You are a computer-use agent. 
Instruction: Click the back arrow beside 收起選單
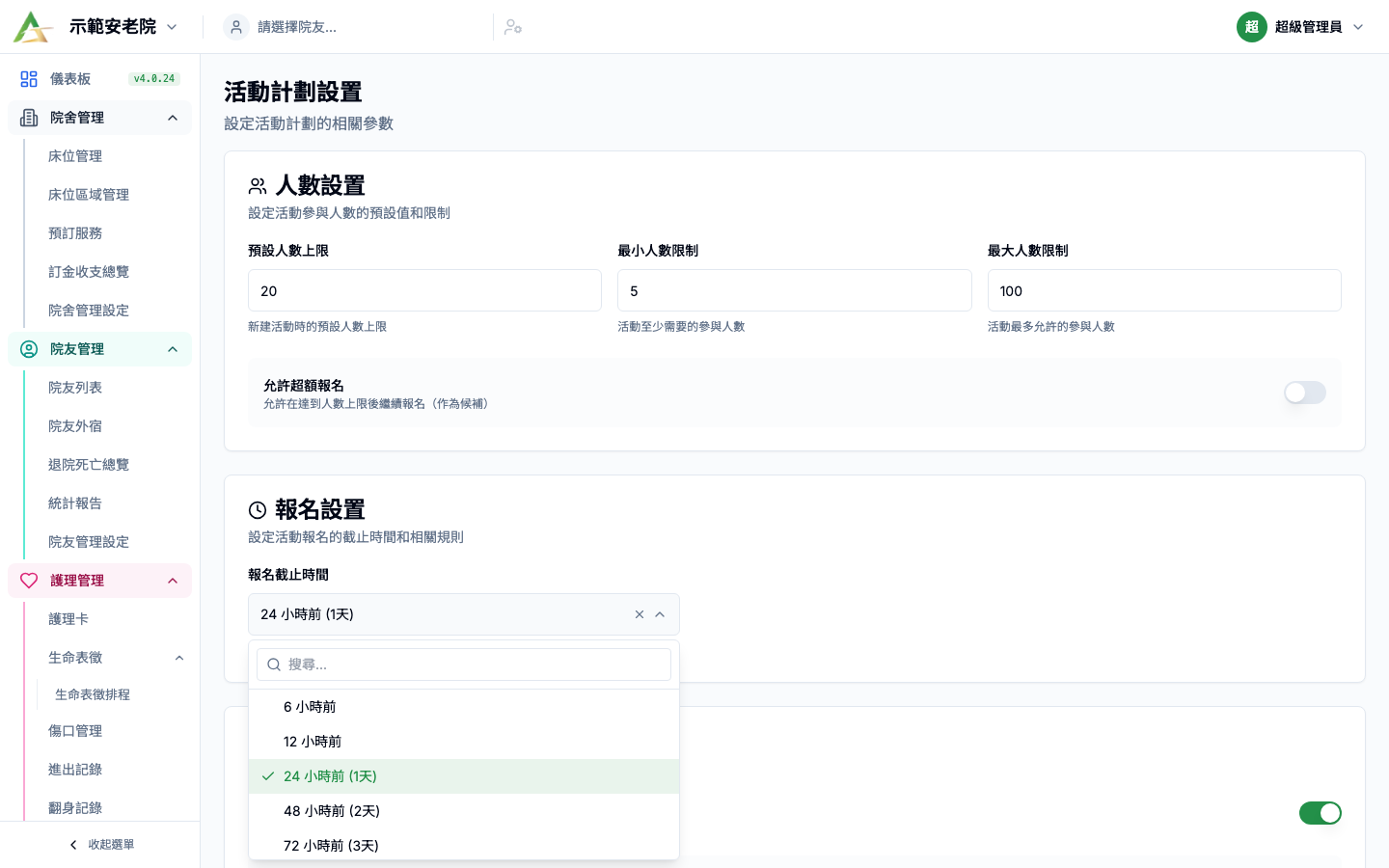(x=73, y=845)
